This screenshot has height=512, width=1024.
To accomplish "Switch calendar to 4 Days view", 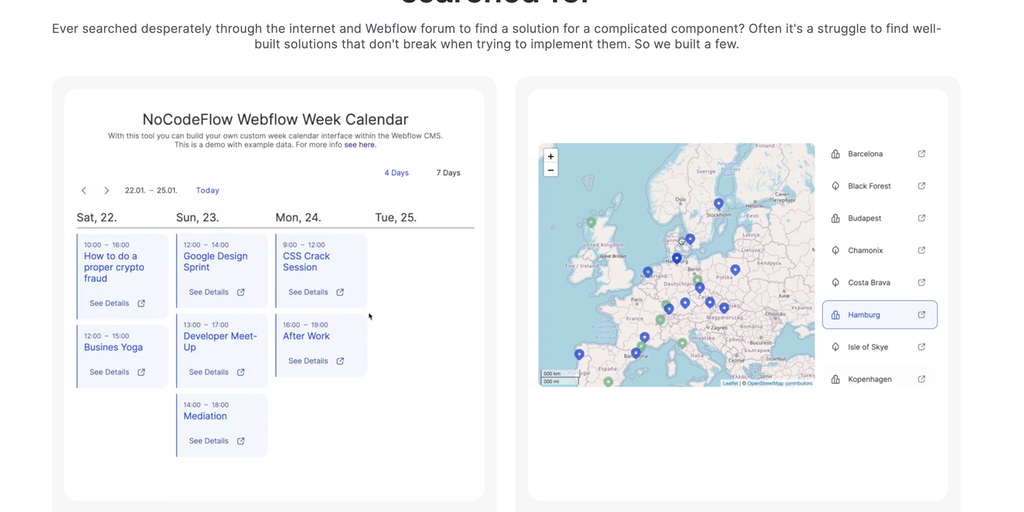I will (396, 173).
